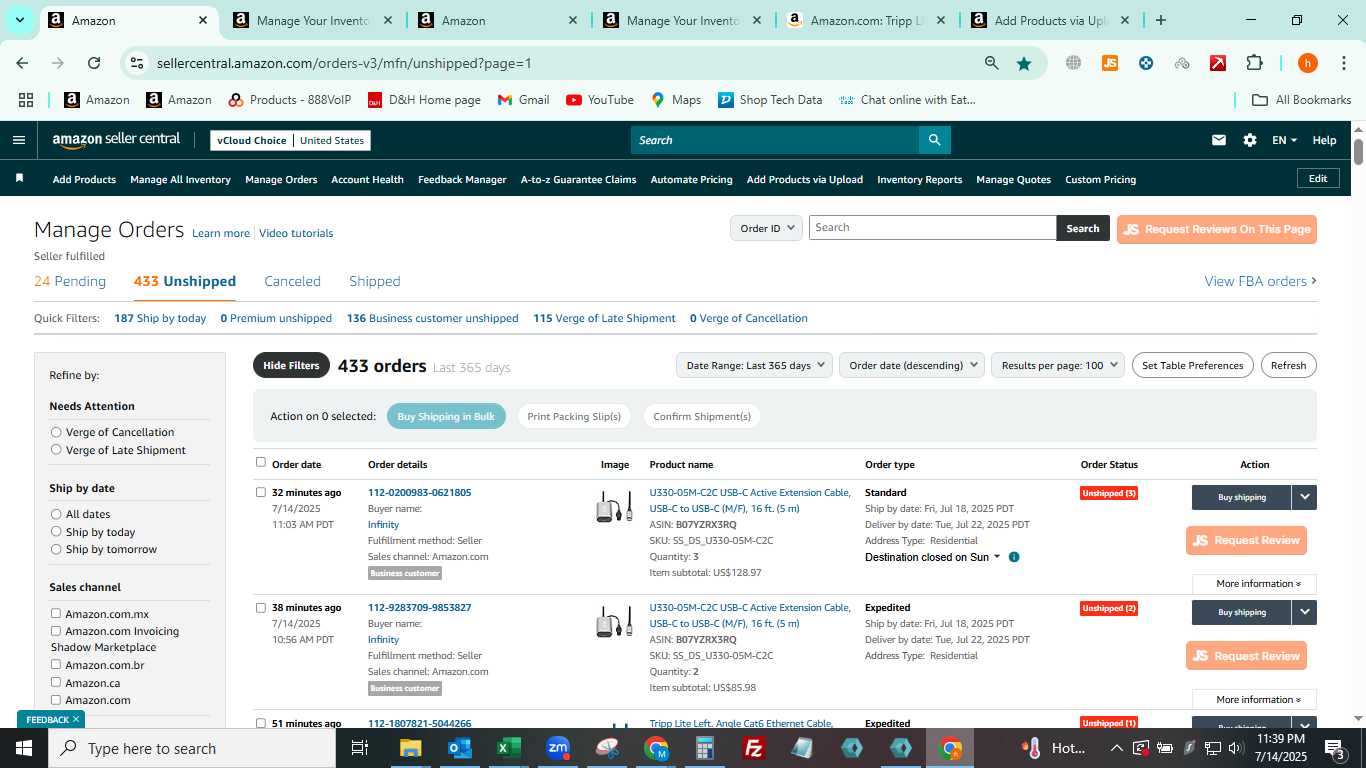Open Calculator from the taskbar

705,748
